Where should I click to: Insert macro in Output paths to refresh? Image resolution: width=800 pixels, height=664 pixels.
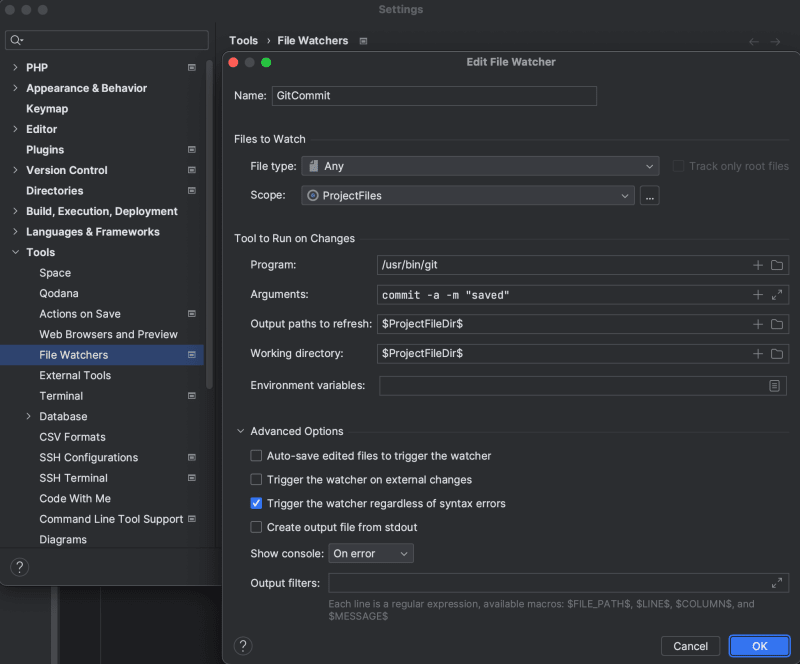coord(758,324)
